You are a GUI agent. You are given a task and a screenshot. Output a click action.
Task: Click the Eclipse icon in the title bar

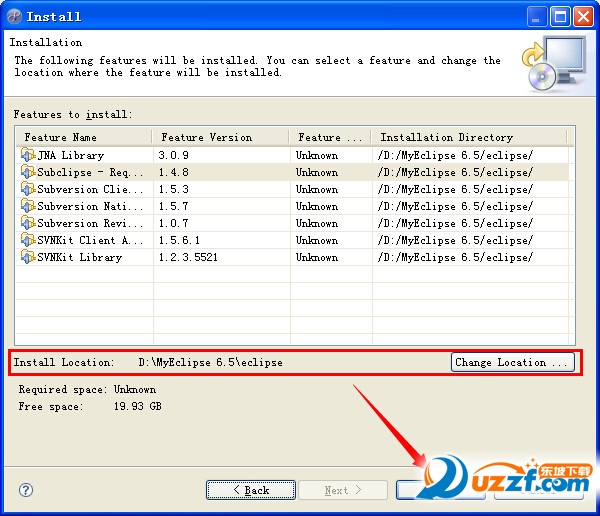(x=13, y=16)
